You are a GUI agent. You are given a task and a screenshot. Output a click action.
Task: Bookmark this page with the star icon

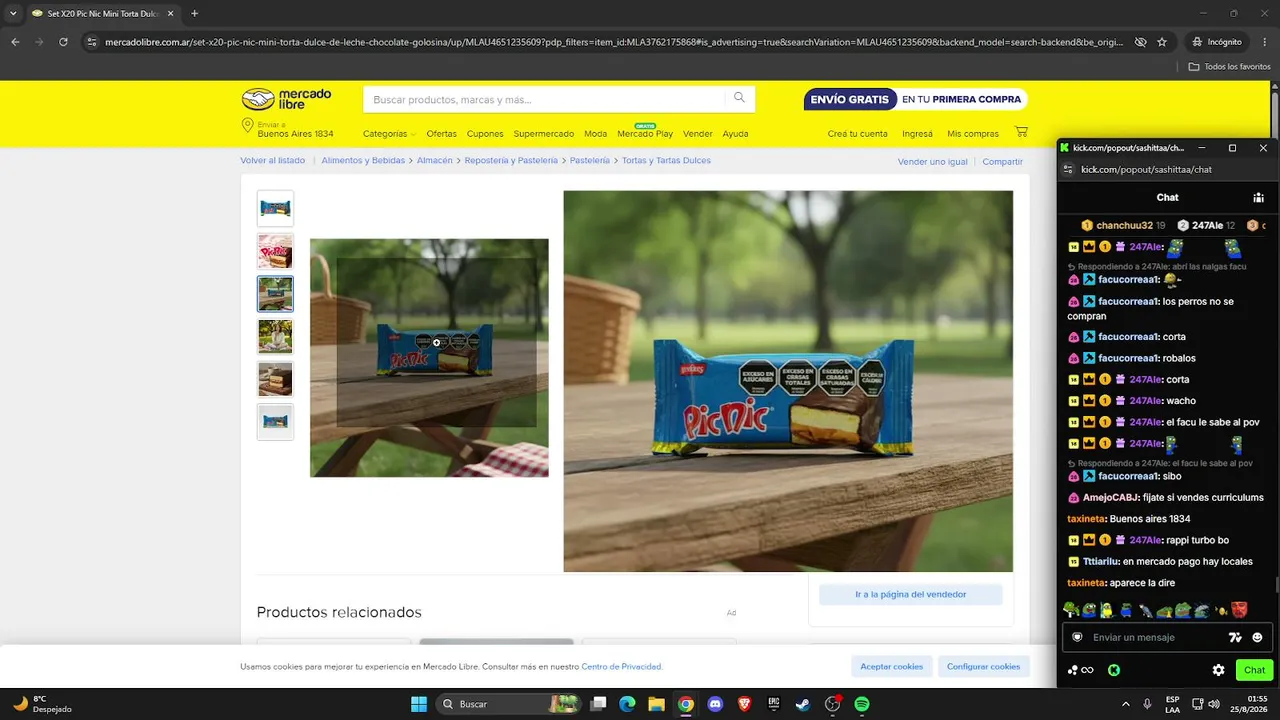(x=1162, y=42)
